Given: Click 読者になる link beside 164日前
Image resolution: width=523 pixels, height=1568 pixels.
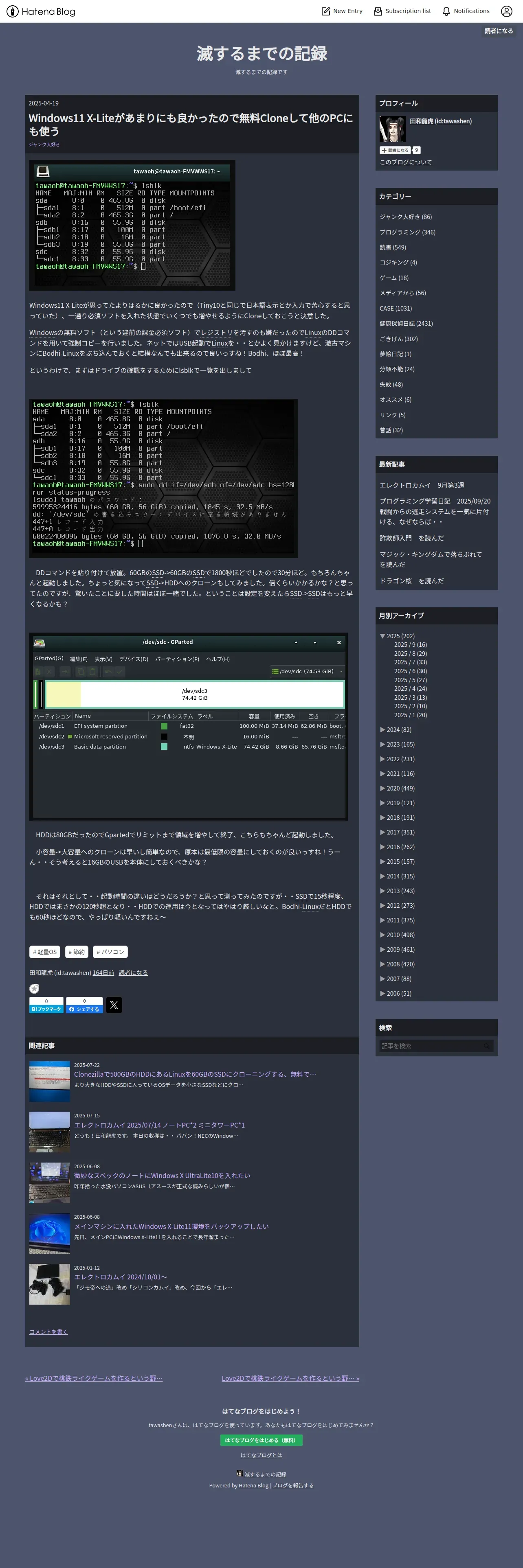Looking at the screenshot, I should (133, 973).
